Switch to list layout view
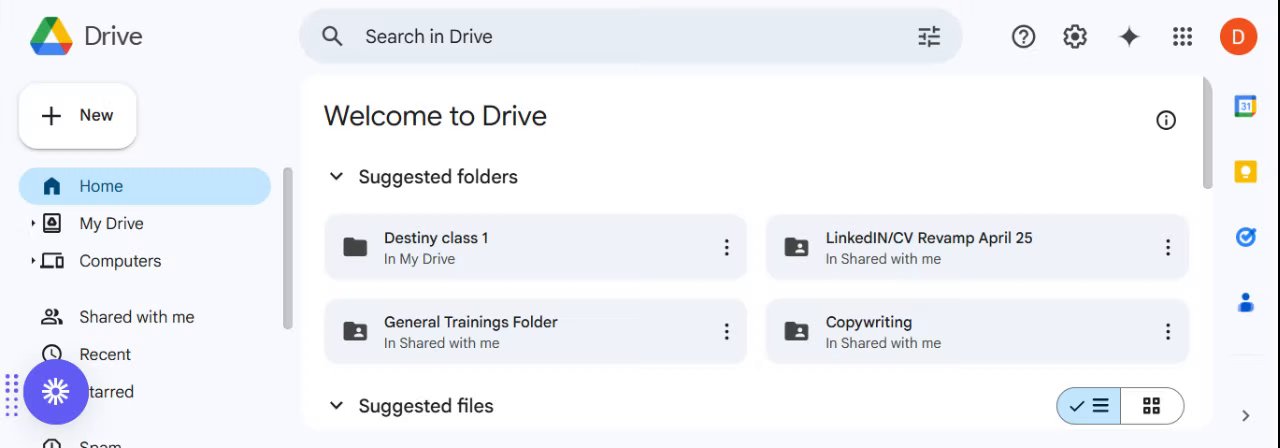 [x=1089, y=406]
